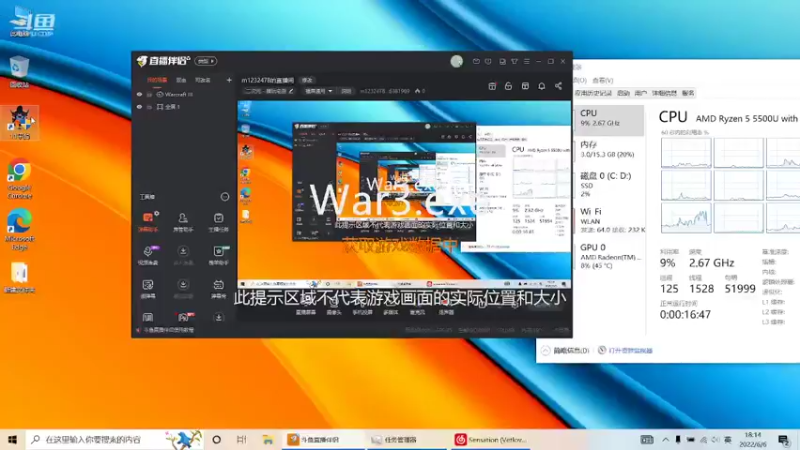This screenshot has height=450, width=800.
Task: Select 磁盘 0 (C: D:) in sidebar
Action: (x=609, y=184)
